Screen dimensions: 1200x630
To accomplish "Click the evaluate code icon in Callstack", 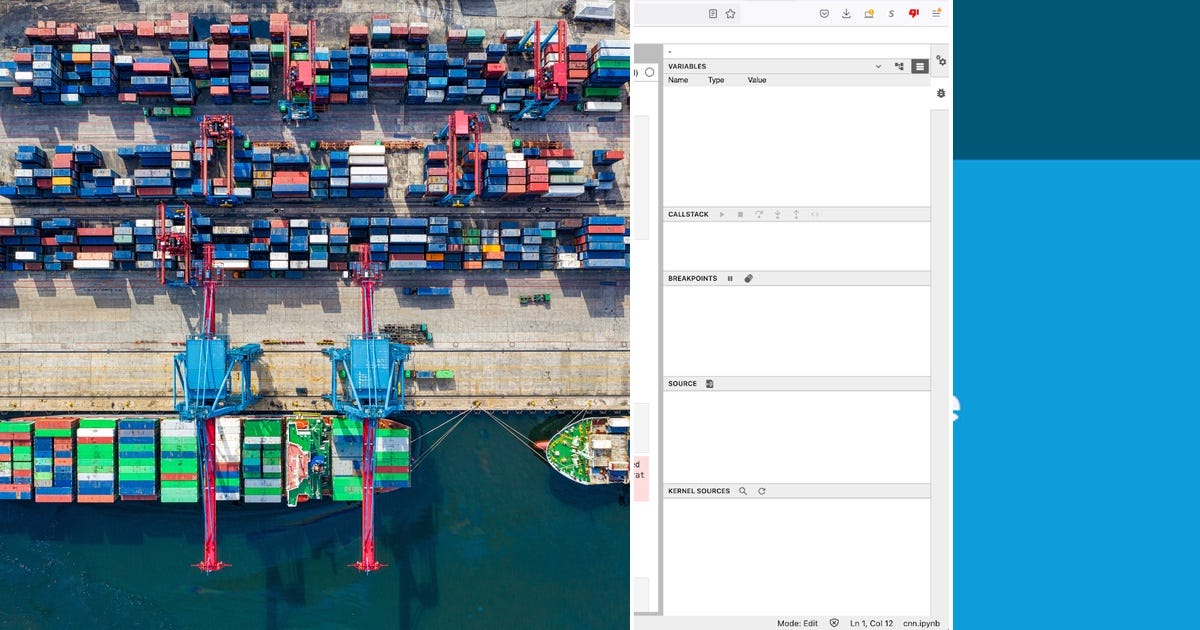I will pos(815,214).
